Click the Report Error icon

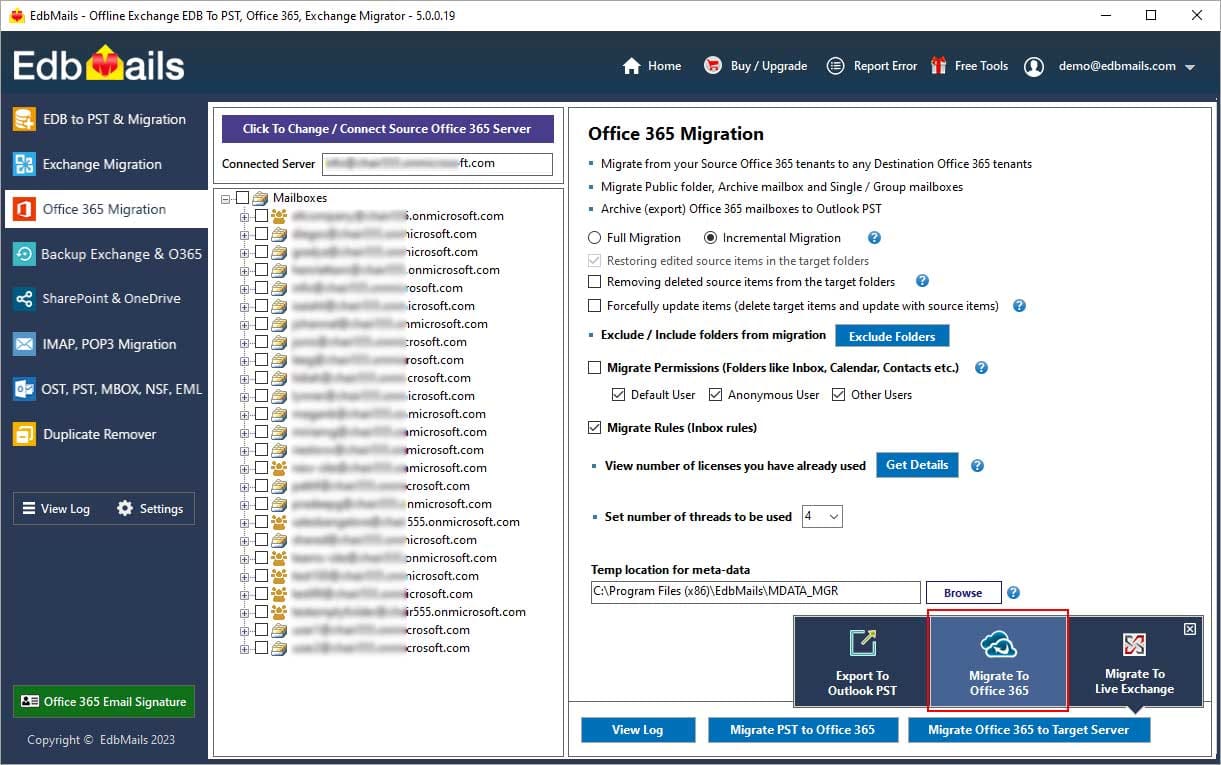pos(836,66)
